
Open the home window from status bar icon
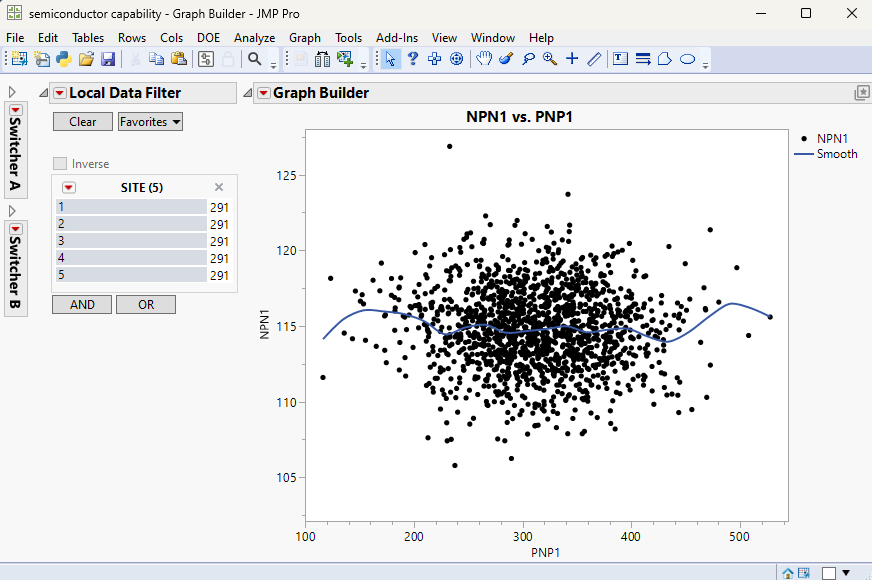[786, 571]
